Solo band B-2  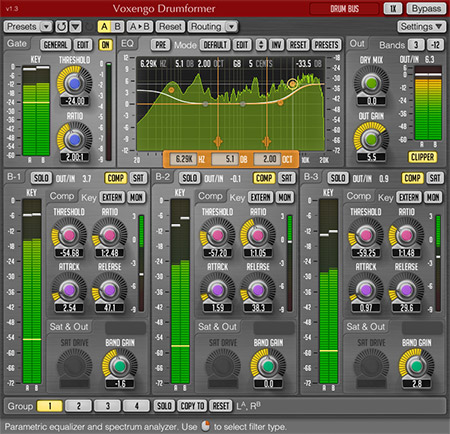190,178
